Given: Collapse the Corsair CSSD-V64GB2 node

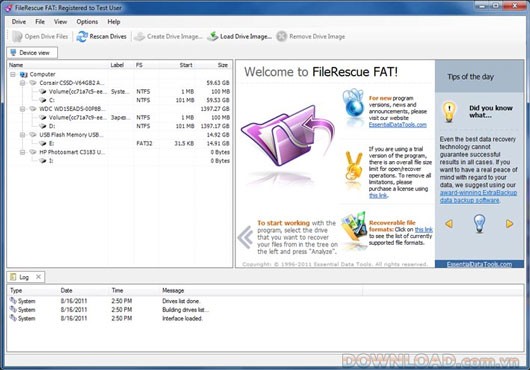Looking at the screenshot, I should coord(22,83).
